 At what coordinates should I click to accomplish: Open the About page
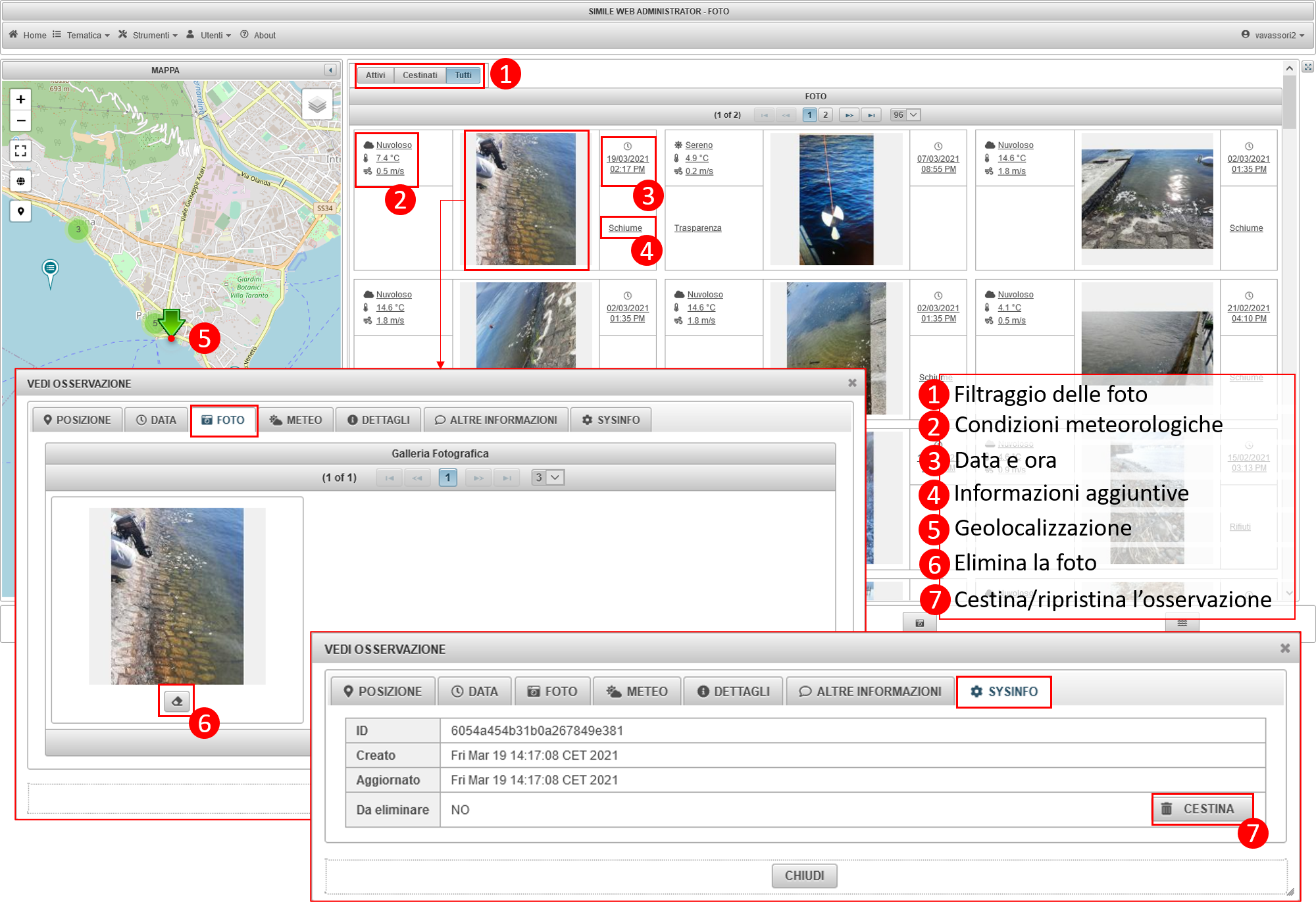coord(258,35)
